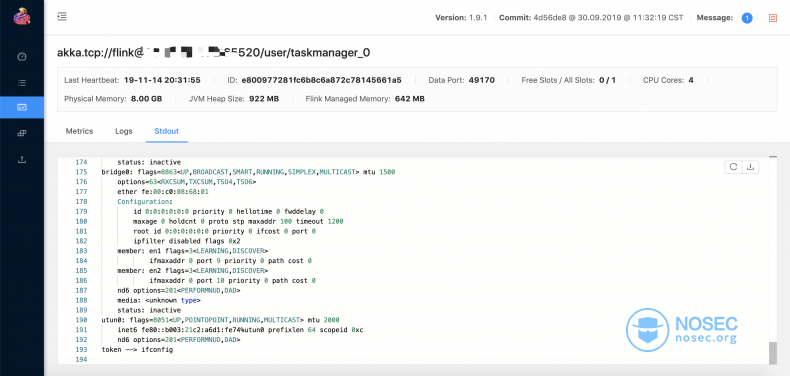The height and width of the screenshot is (376, 790).
Task: Click the nd6 options line 187
Action: [179, 290]
